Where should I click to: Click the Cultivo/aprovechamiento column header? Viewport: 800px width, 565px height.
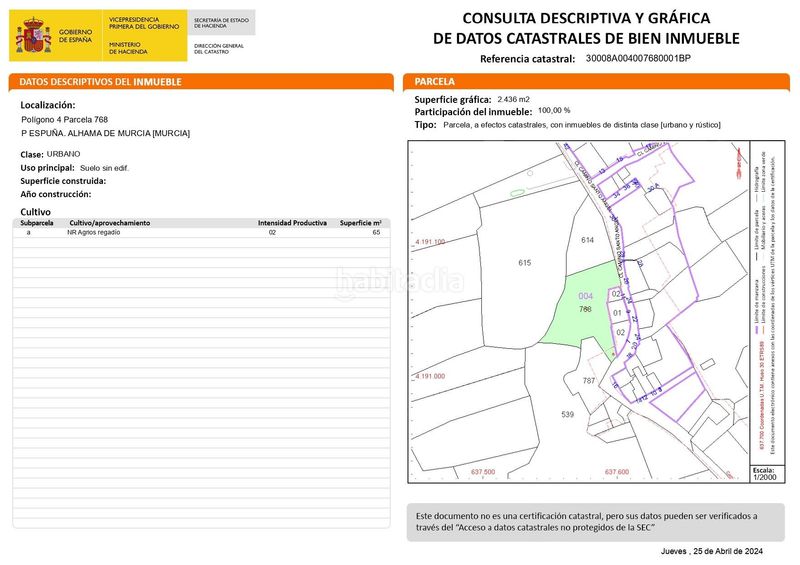(109, 223)
